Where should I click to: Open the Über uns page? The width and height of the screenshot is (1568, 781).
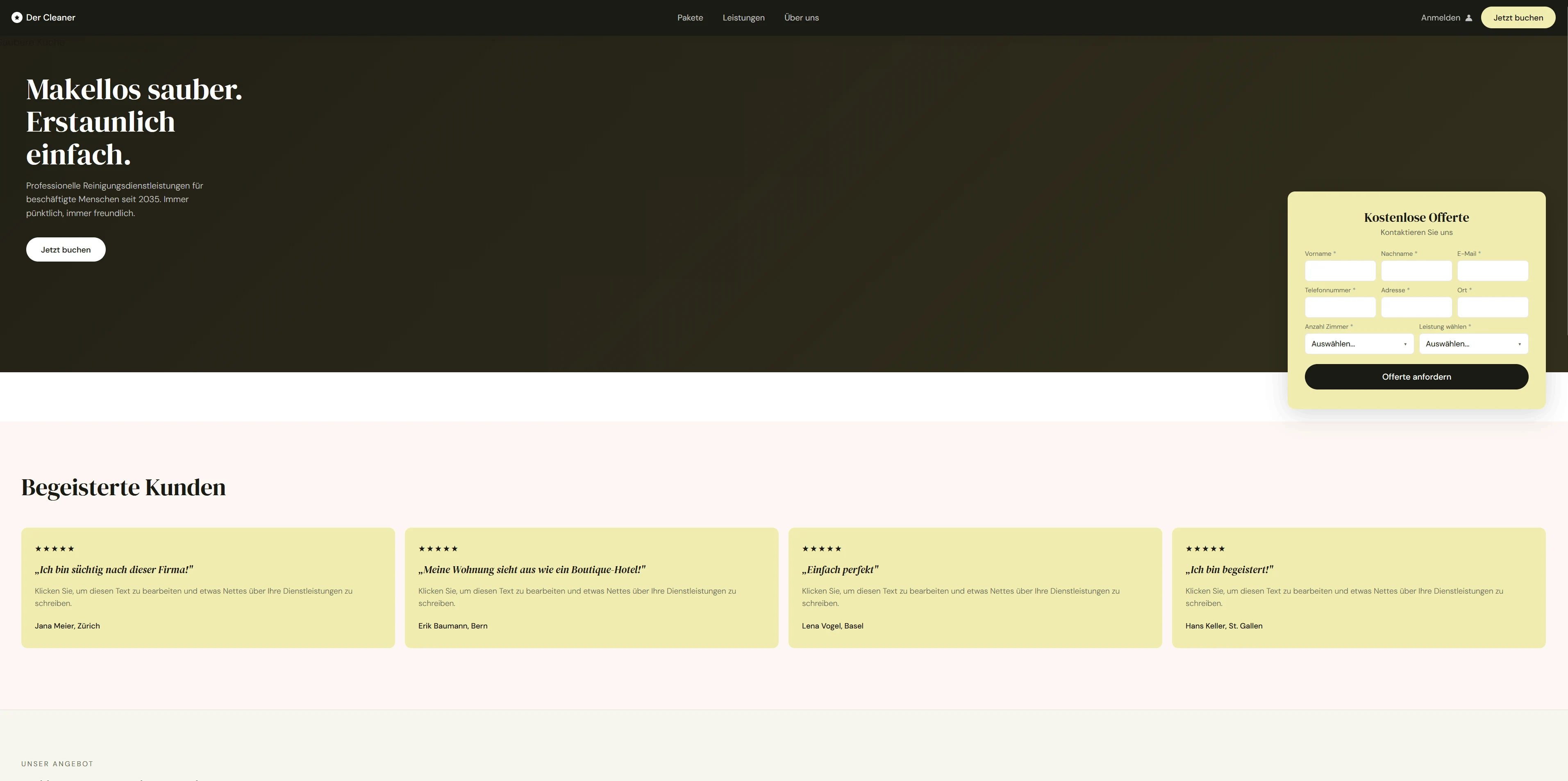point(801,18)
